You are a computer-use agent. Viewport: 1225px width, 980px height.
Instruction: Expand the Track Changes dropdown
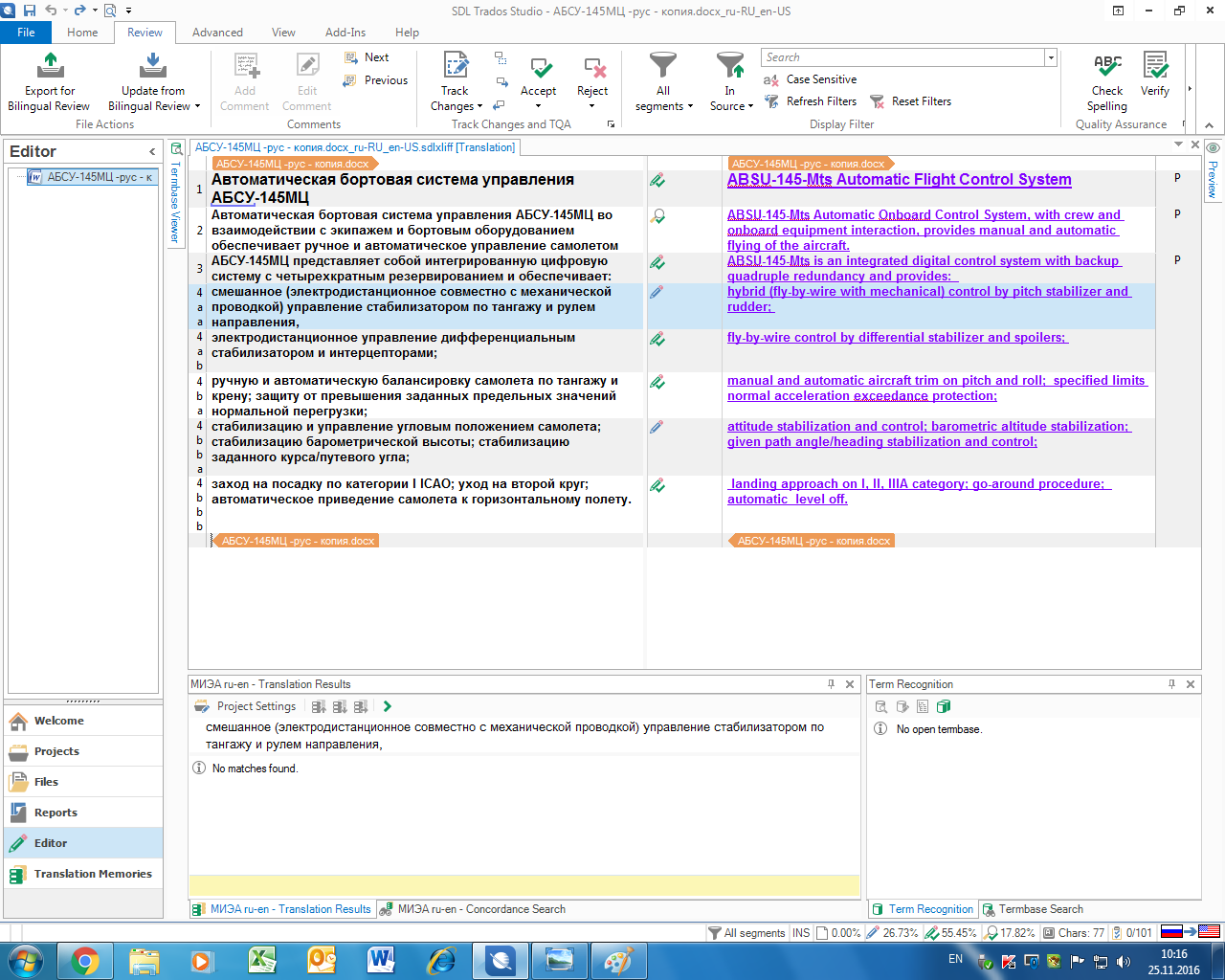479,106
